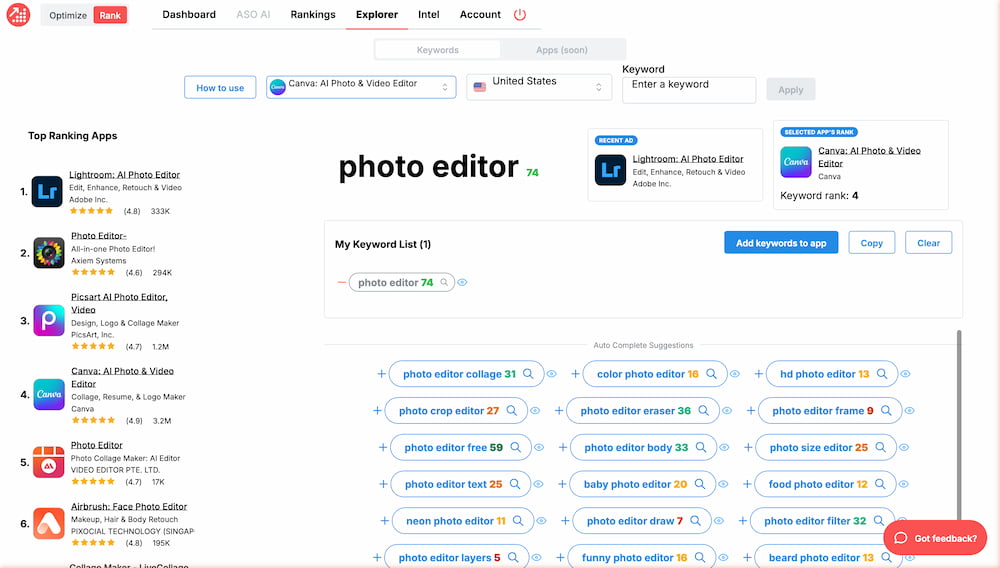This screenshot has width=1000, height=568.
Task: Open the Rankings tab
Action: tap(312, 15)
